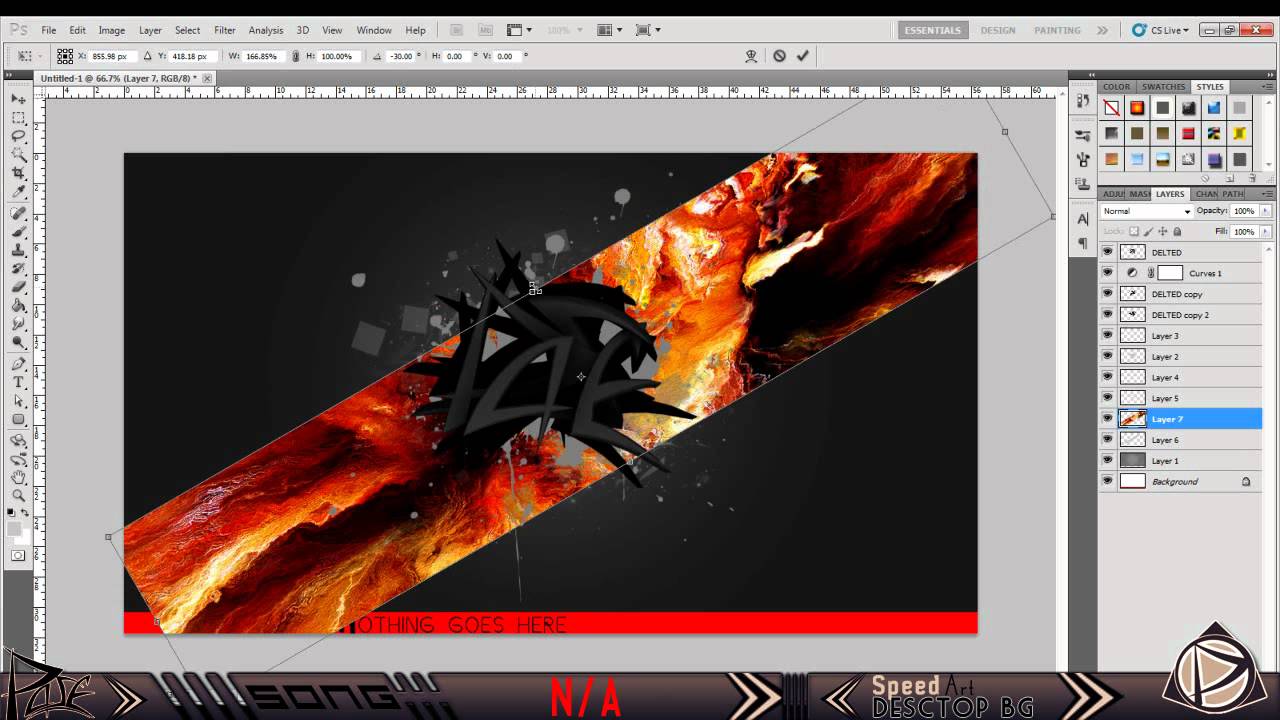Image resolution: width=1280 pixels, height=720 pixels.
Task: Open the Fill slider arrow
Action: pos(1265,231)
